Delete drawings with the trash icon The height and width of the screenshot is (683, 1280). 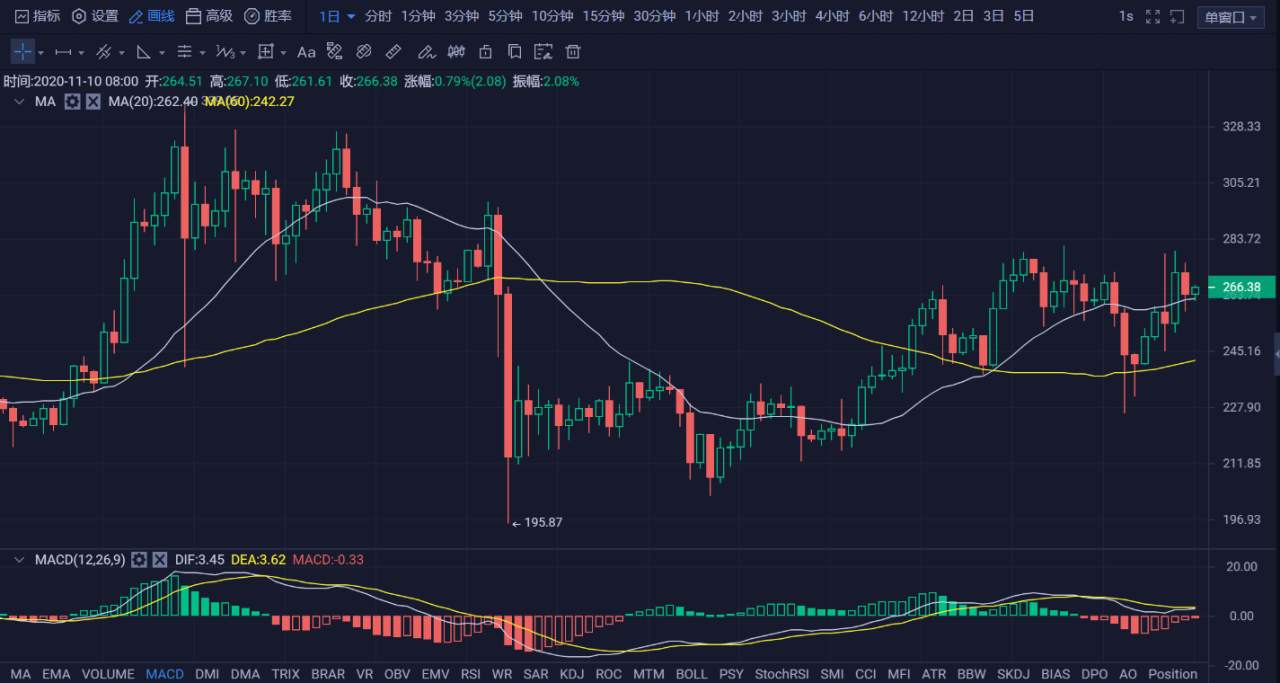573,52
